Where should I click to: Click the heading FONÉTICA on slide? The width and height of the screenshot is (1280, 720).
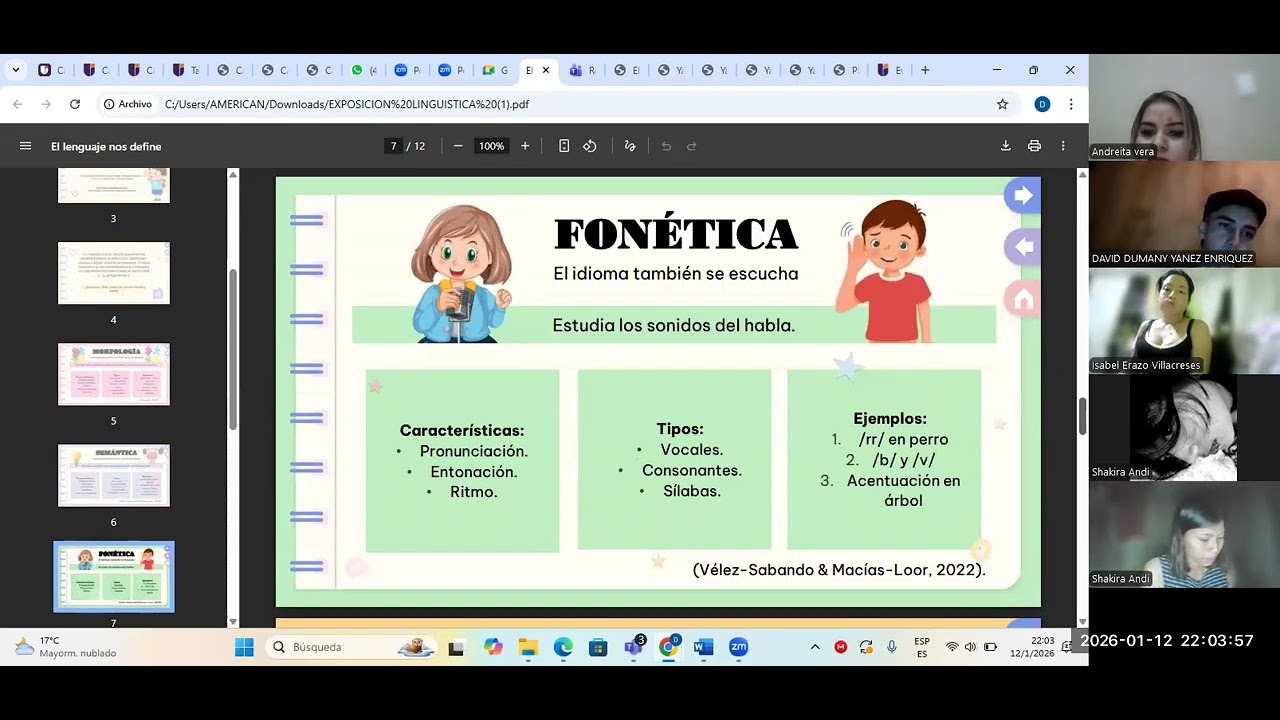click(676, 234)
